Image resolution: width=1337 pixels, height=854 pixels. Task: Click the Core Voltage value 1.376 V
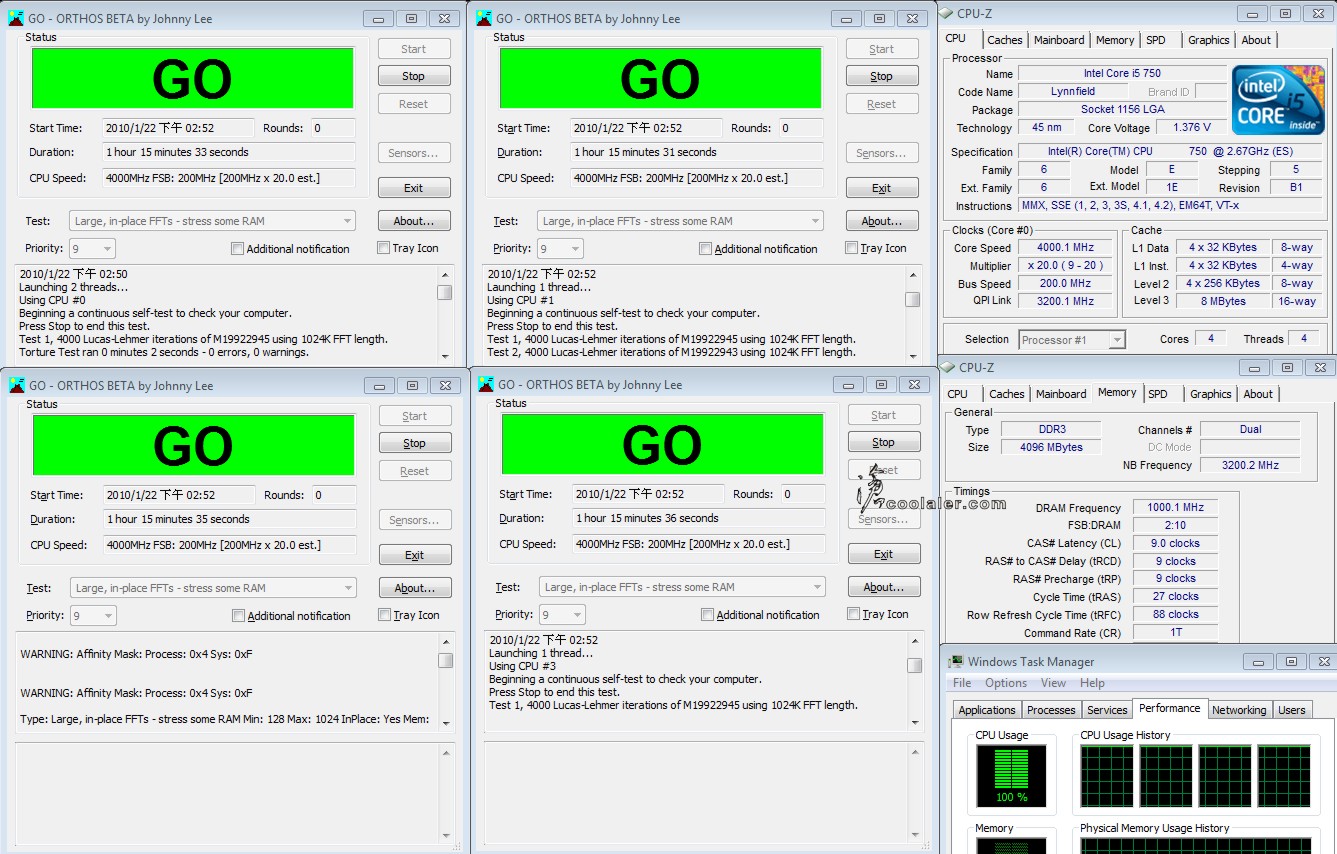[x=1194, y=127]
